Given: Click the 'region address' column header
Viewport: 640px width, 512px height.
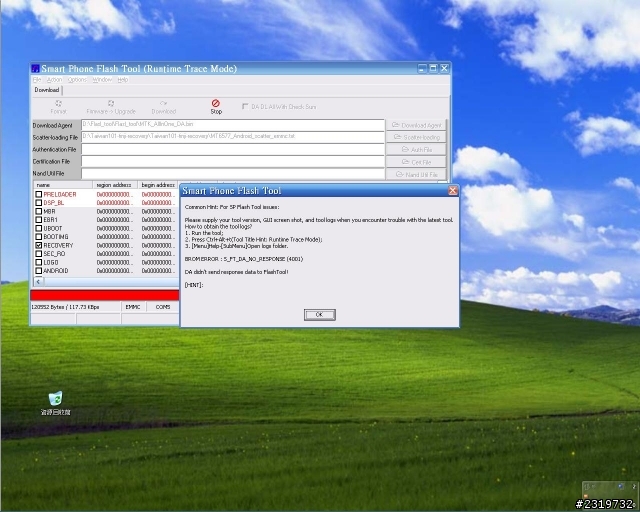Looking at the screenshot, I should [x=115, y=185].
